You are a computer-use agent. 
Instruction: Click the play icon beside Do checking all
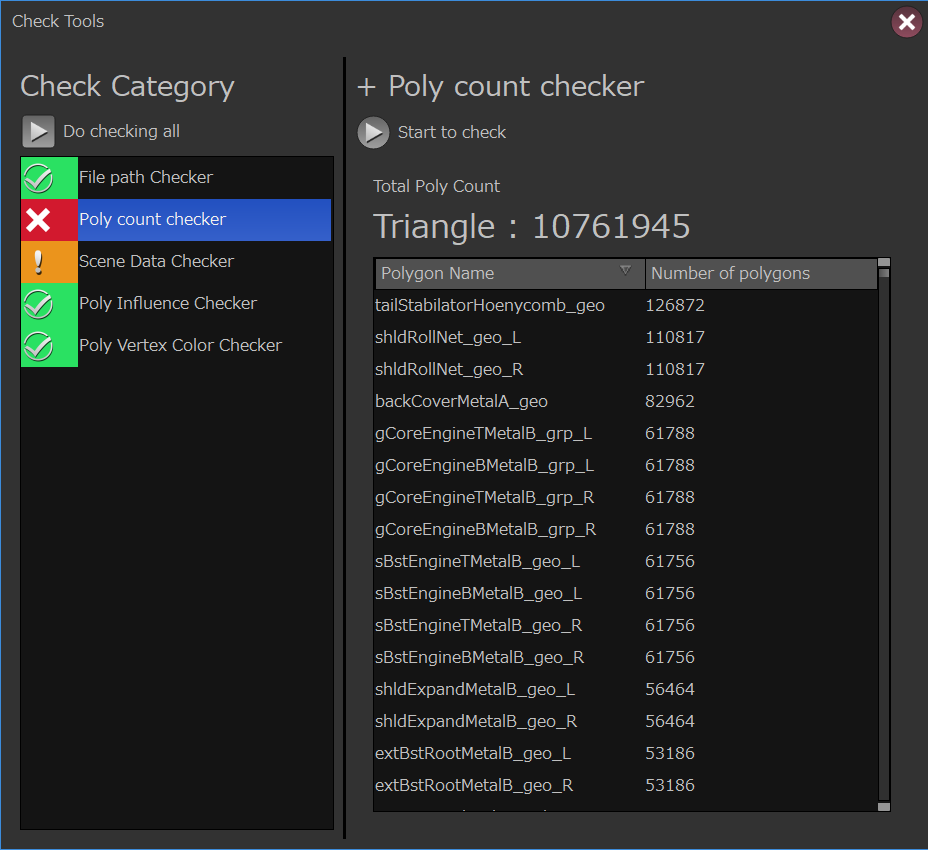[x=38, y=132]
